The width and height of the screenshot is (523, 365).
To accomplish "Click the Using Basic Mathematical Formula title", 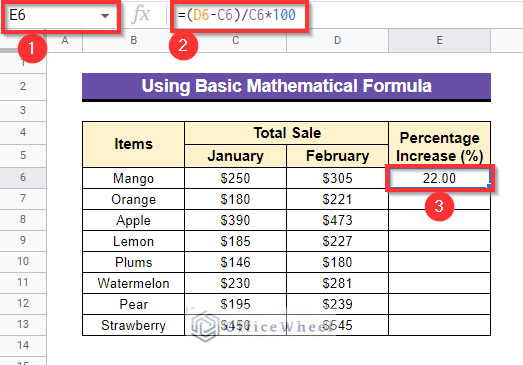I will [x=287, y=86].
